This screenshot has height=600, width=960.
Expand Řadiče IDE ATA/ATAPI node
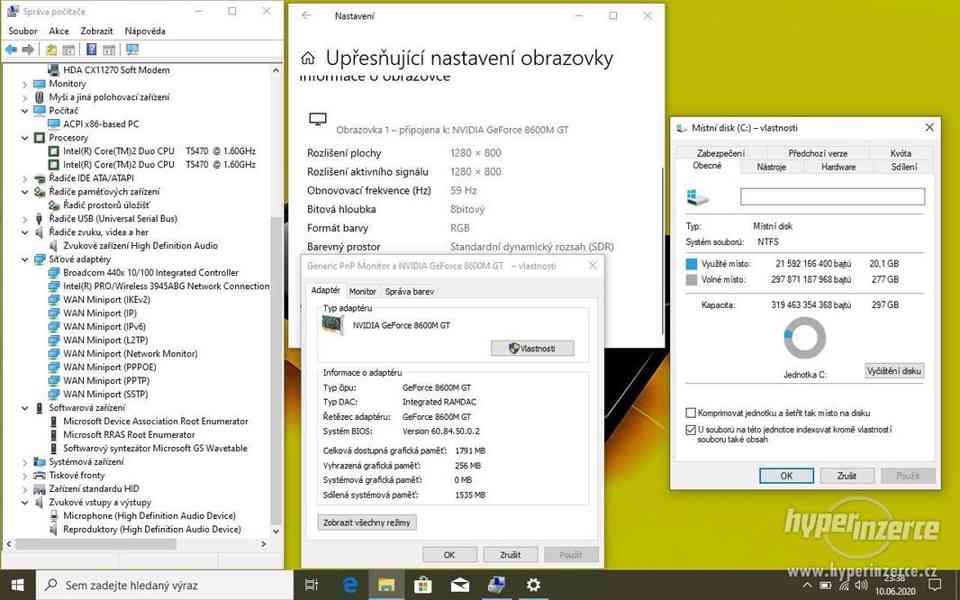click(25, 178)
